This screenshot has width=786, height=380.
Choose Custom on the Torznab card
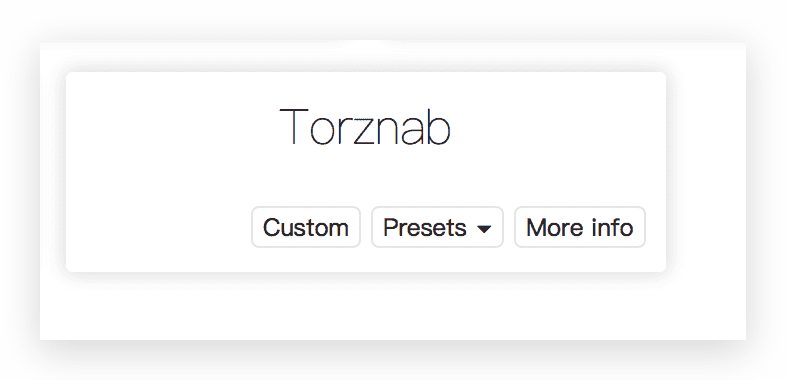coord(306,227)
